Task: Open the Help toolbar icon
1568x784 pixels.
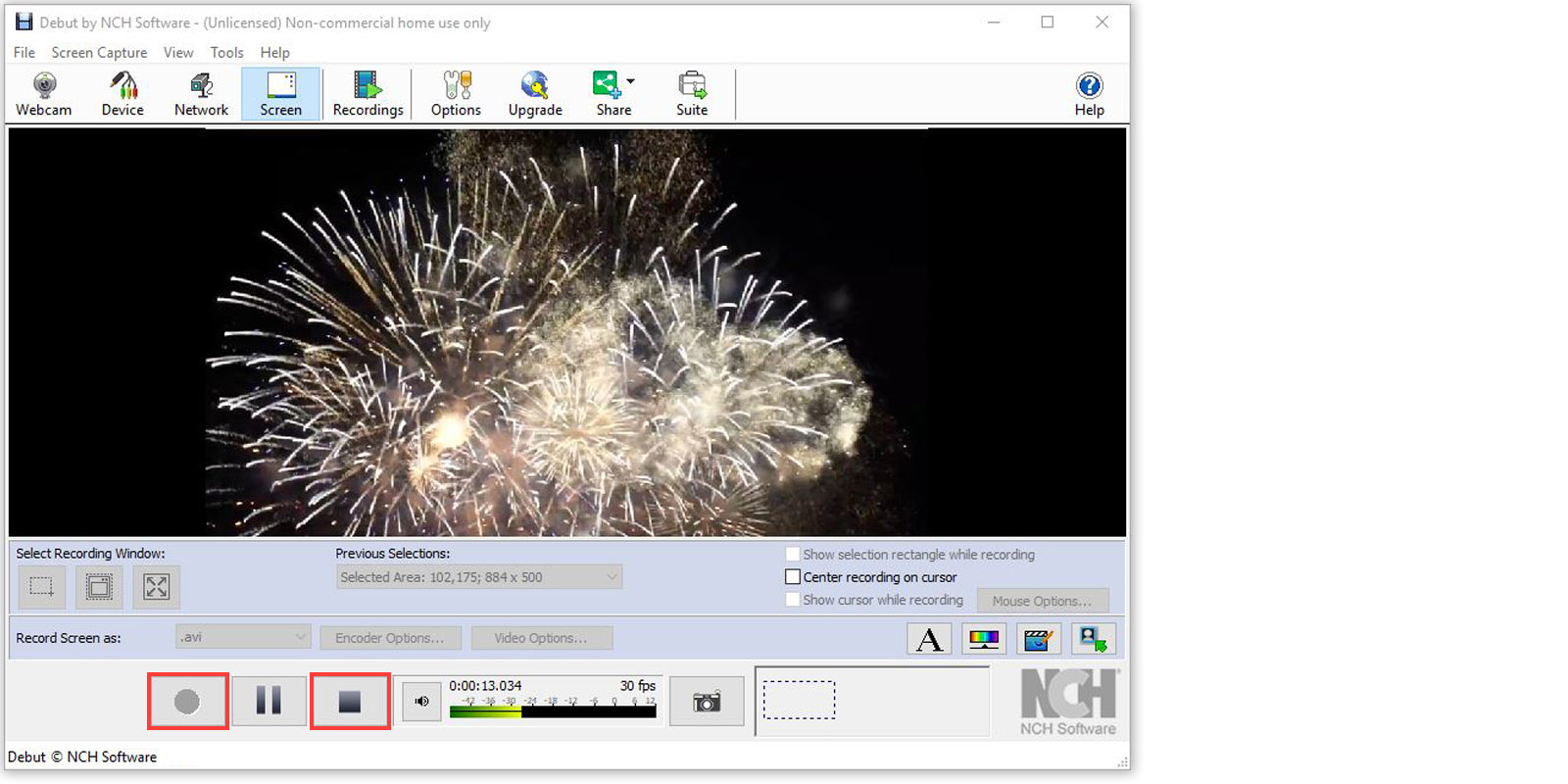Action: pos(1089,94)
